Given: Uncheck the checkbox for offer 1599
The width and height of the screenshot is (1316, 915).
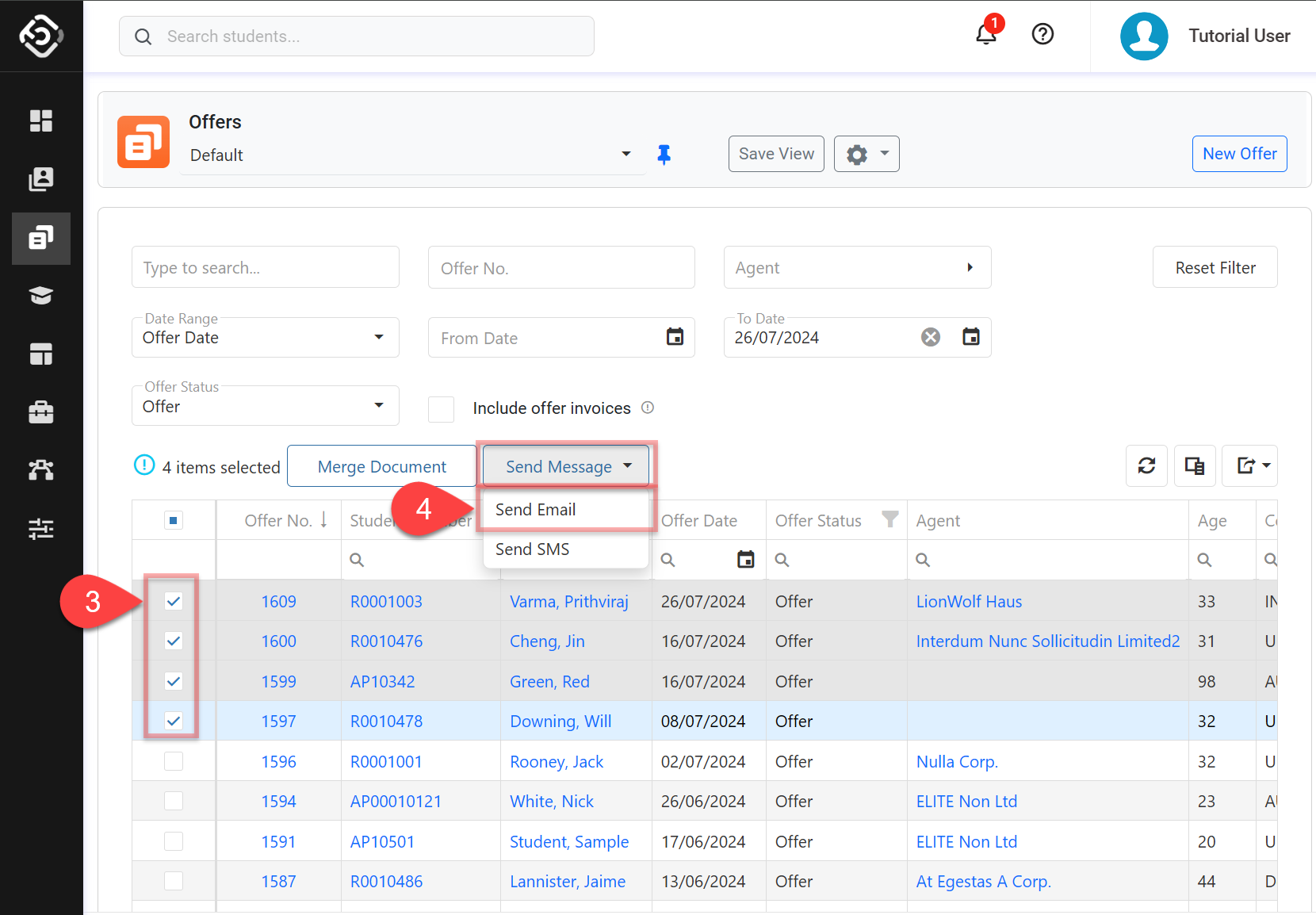Looking at the screenshot, I should point(174,681).
